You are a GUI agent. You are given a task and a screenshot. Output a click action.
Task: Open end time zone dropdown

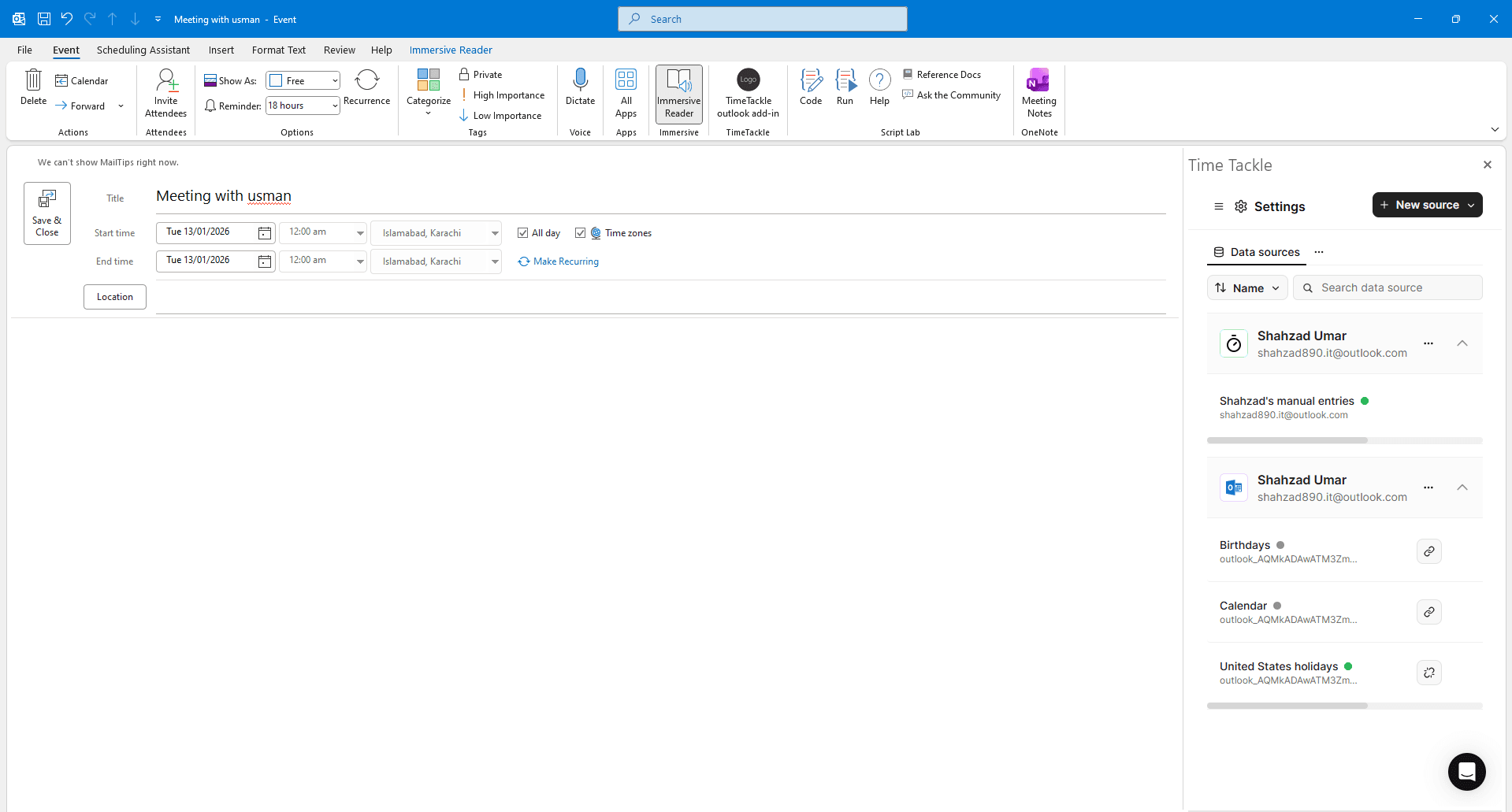pos(495,261)
